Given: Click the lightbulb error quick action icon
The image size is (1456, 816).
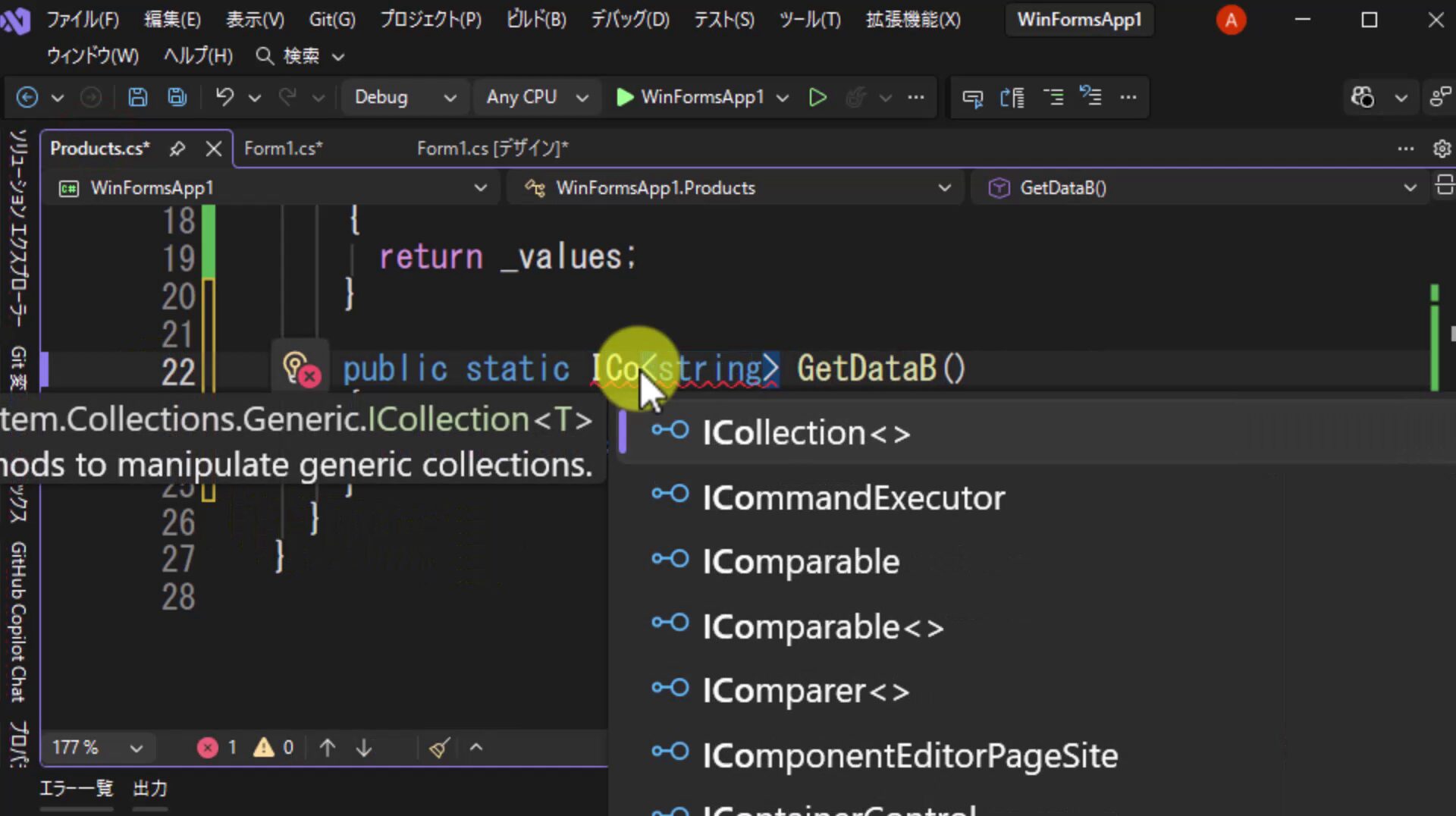Looking at the screenshot, I should click(x=300, y=369).
